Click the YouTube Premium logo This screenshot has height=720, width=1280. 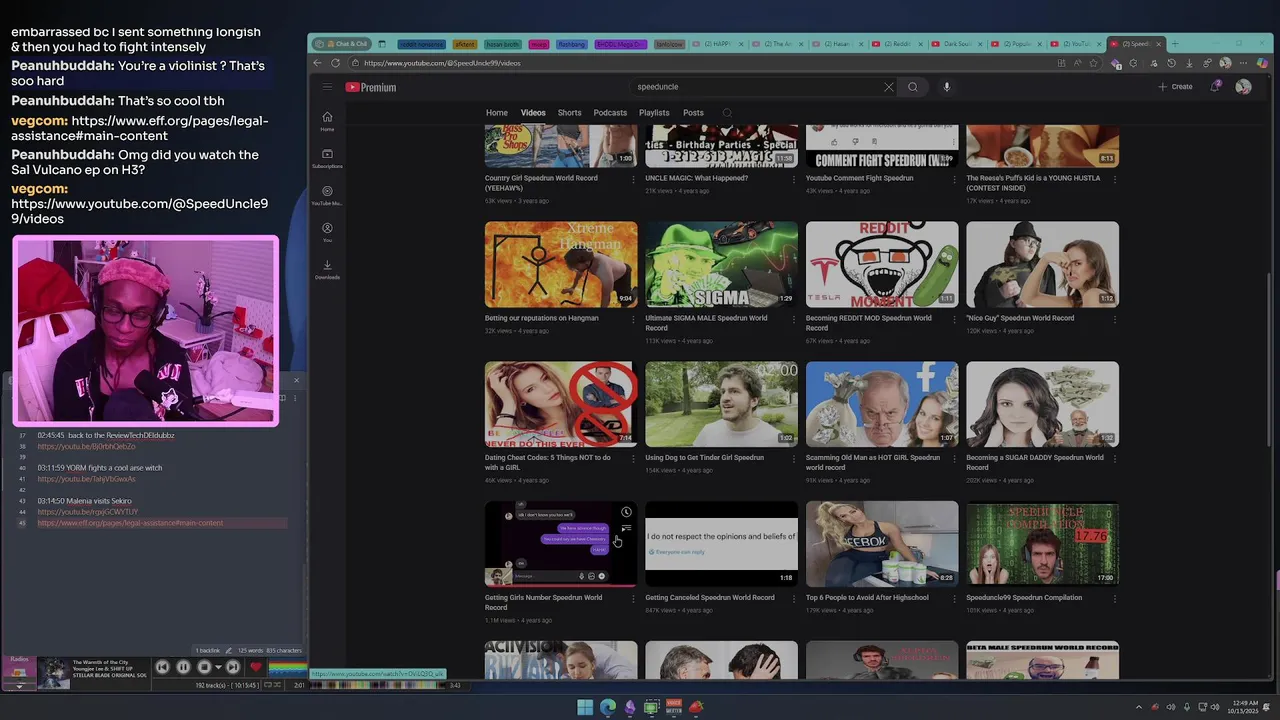tap(371, 87)
